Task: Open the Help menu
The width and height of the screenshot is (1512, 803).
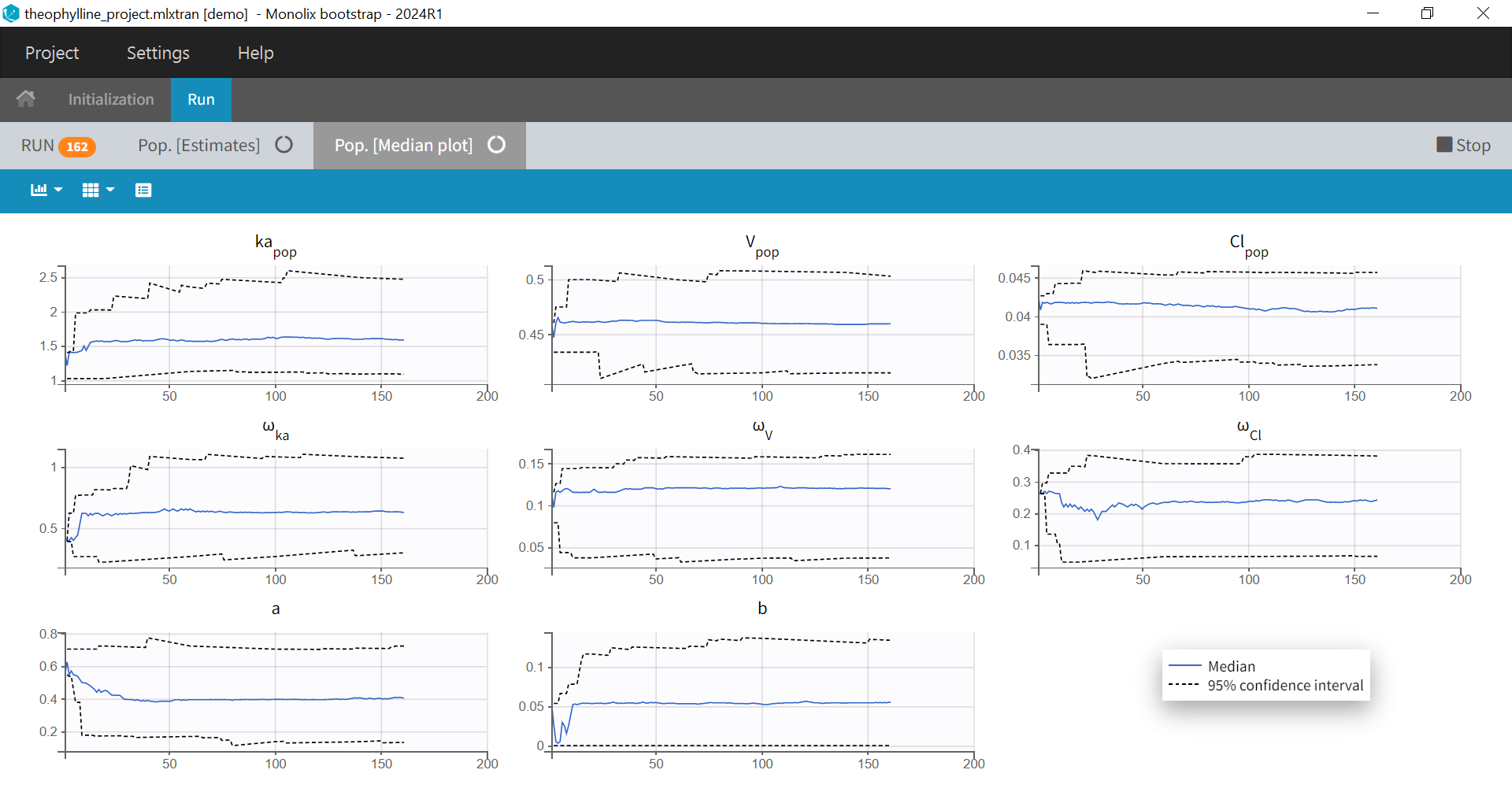Action: [255, 53]
